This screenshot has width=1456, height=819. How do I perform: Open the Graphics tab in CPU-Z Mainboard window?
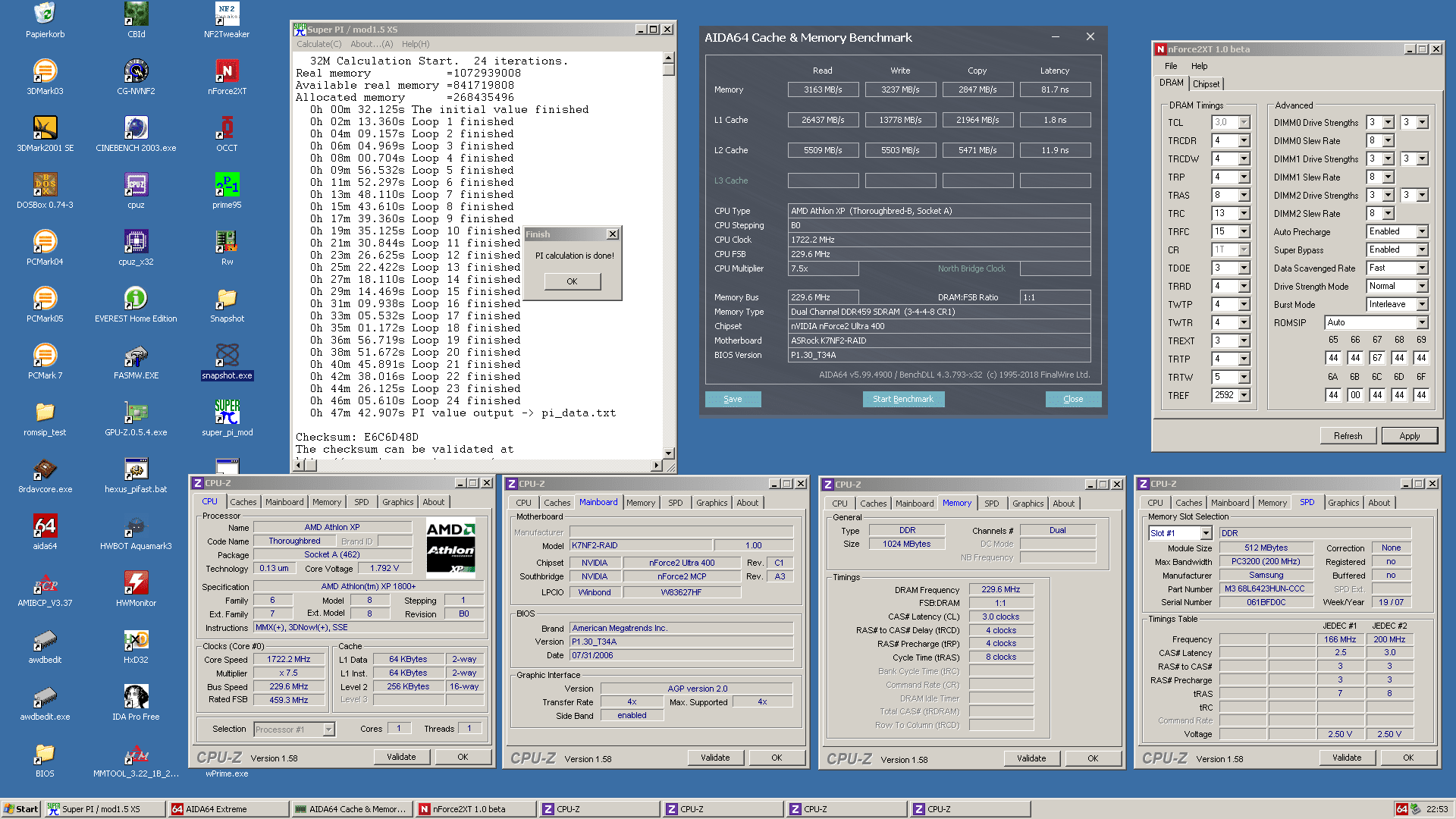coord(712,503)
